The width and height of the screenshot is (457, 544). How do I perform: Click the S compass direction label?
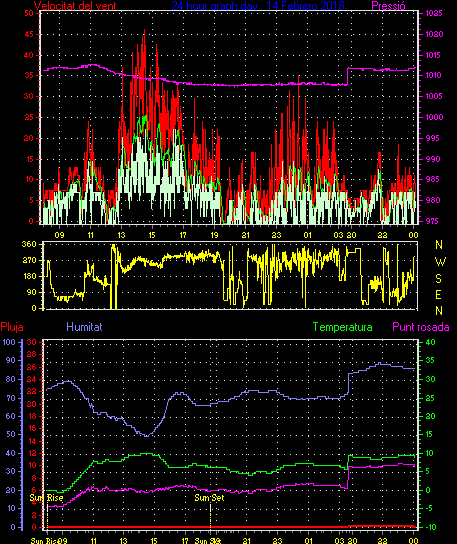pyautogui.click(x=439, y=278)
